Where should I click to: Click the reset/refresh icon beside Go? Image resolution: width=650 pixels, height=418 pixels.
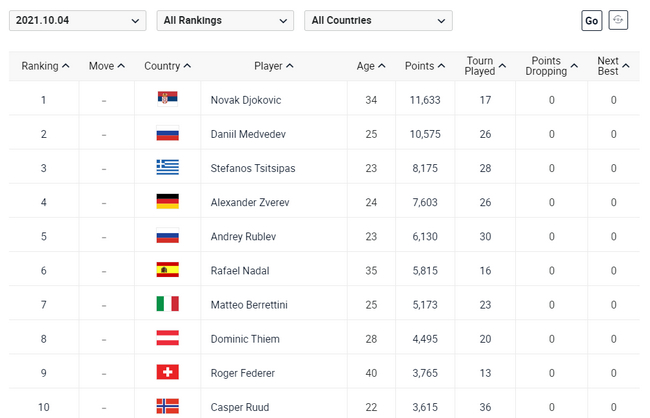[x=619, y=20]
